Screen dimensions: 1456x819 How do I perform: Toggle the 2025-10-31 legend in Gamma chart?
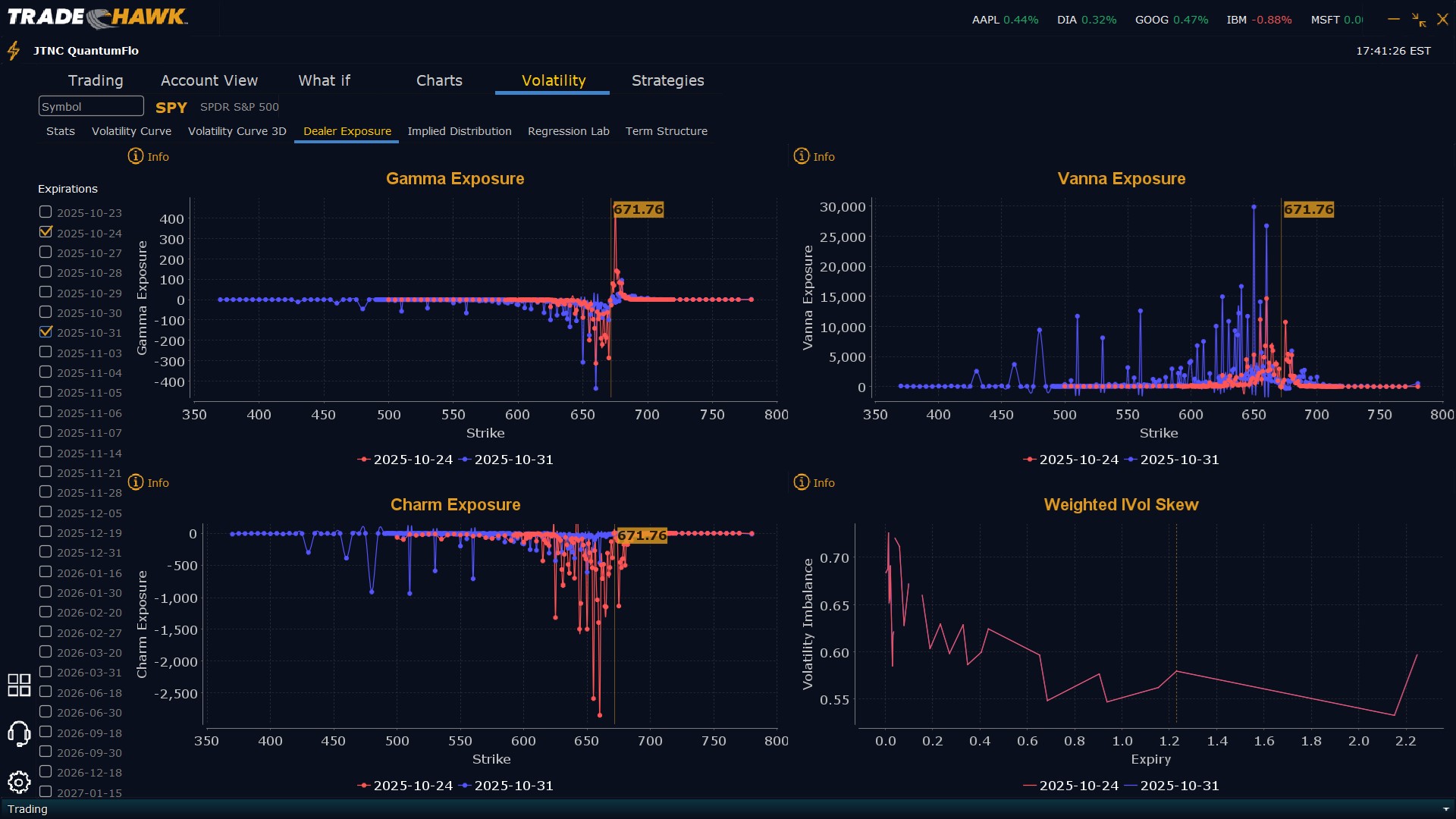coord(507,460)
